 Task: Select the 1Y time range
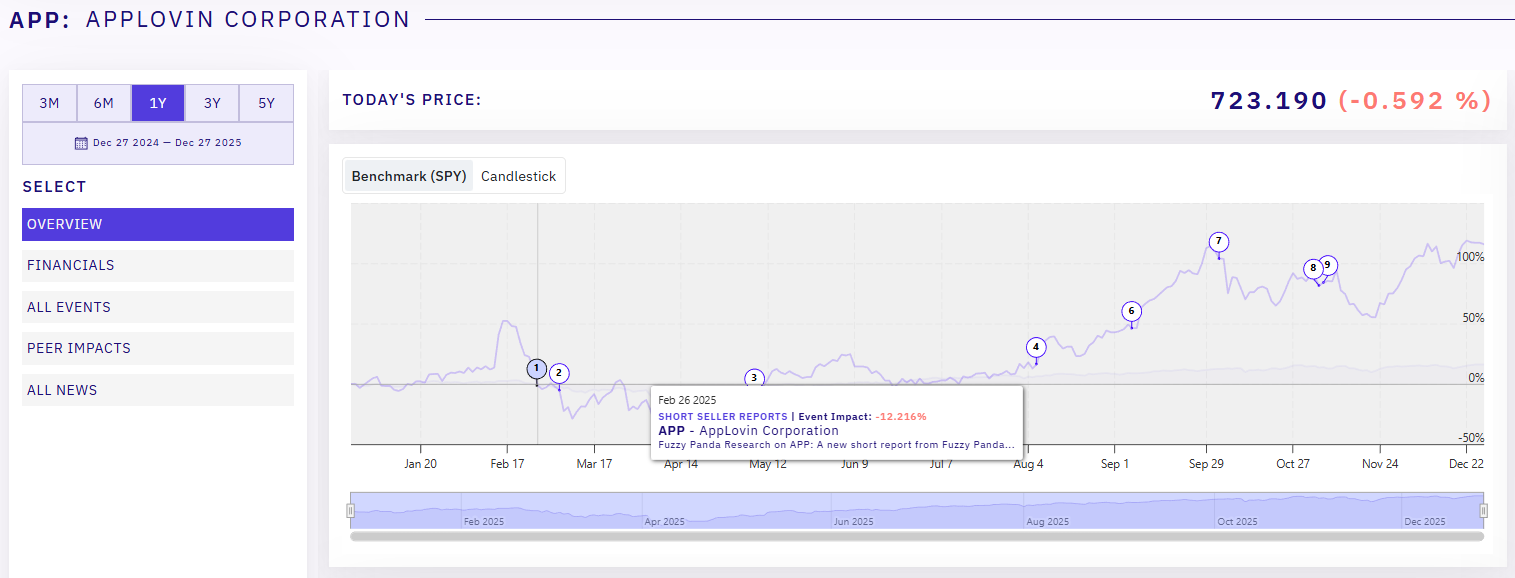[158, 103]
